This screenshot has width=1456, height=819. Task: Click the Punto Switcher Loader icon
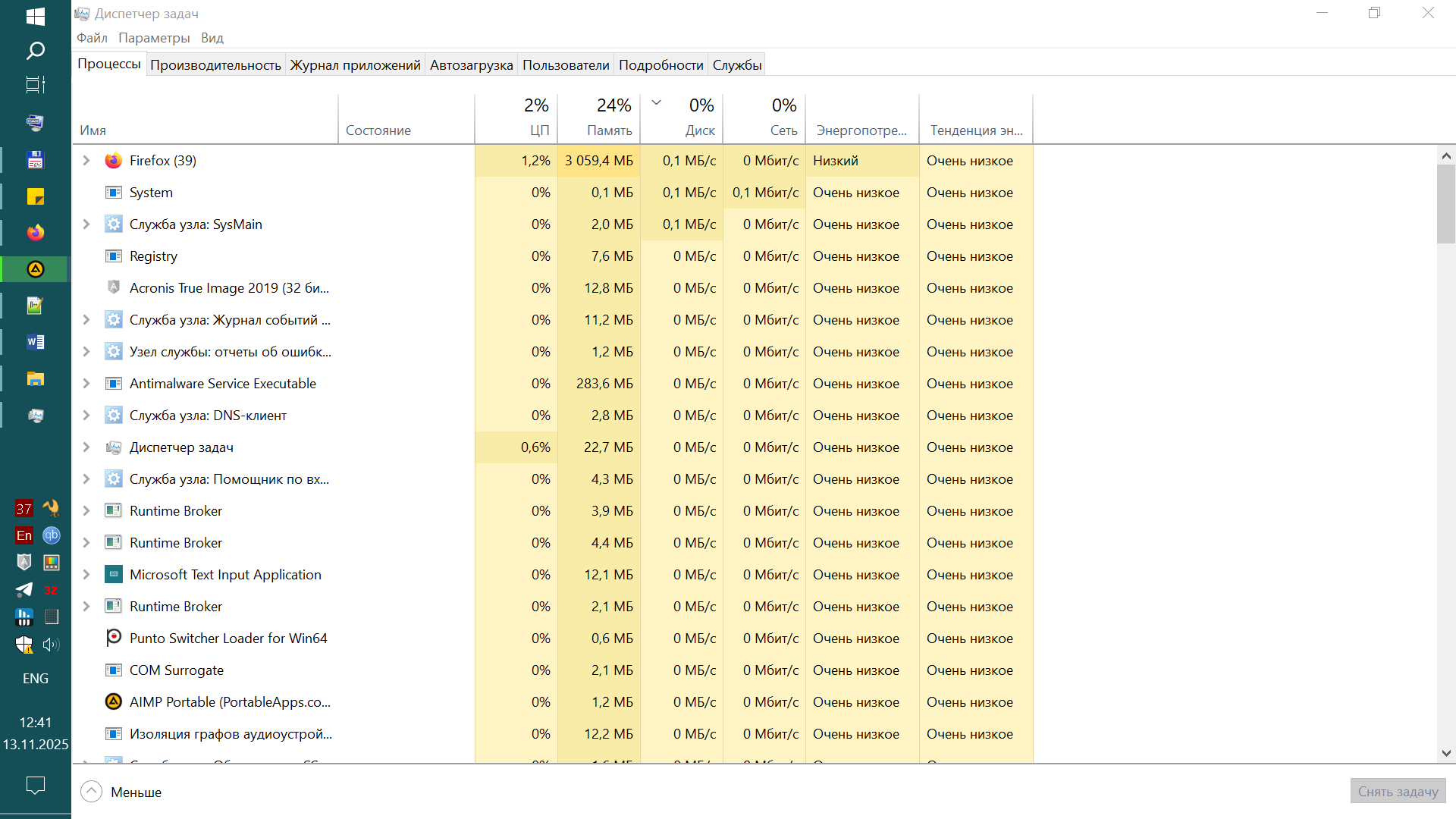(113, 639)
